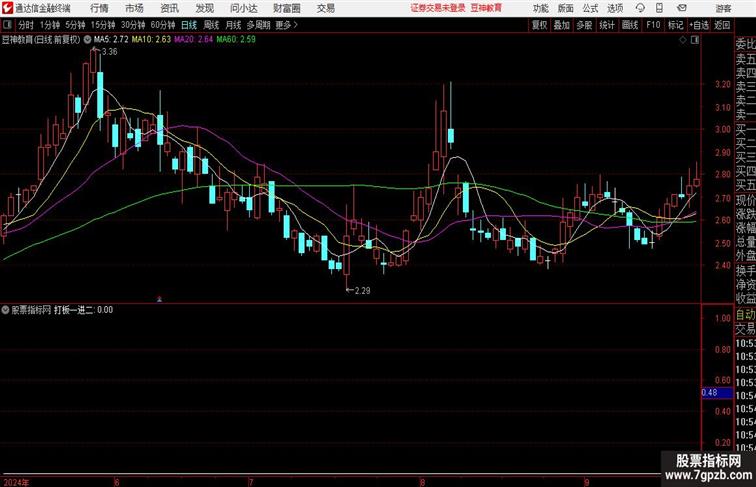Open the 财富圈 menu
This screenshot has width=756, height=487.
point(286,8)
